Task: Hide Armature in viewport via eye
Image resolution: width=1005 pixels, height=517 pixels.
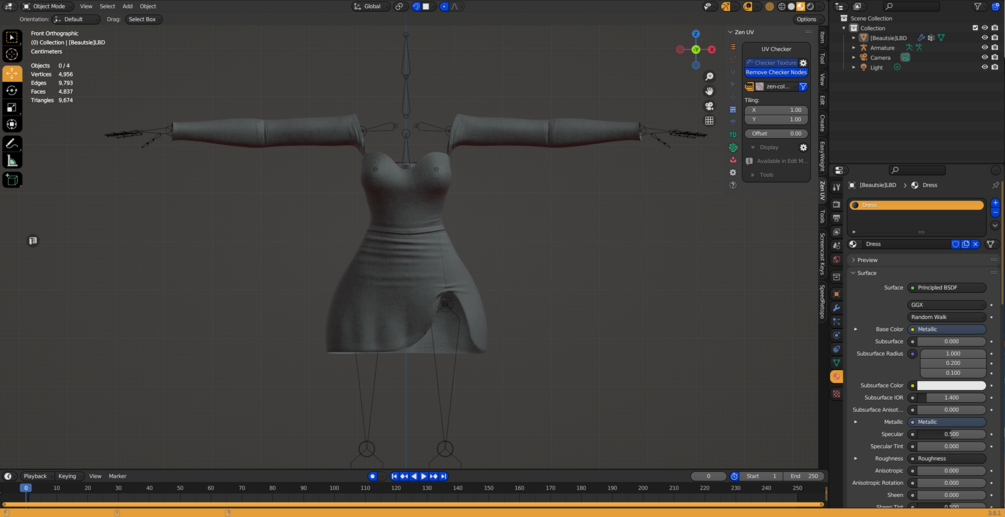Action: pos(984,47)
